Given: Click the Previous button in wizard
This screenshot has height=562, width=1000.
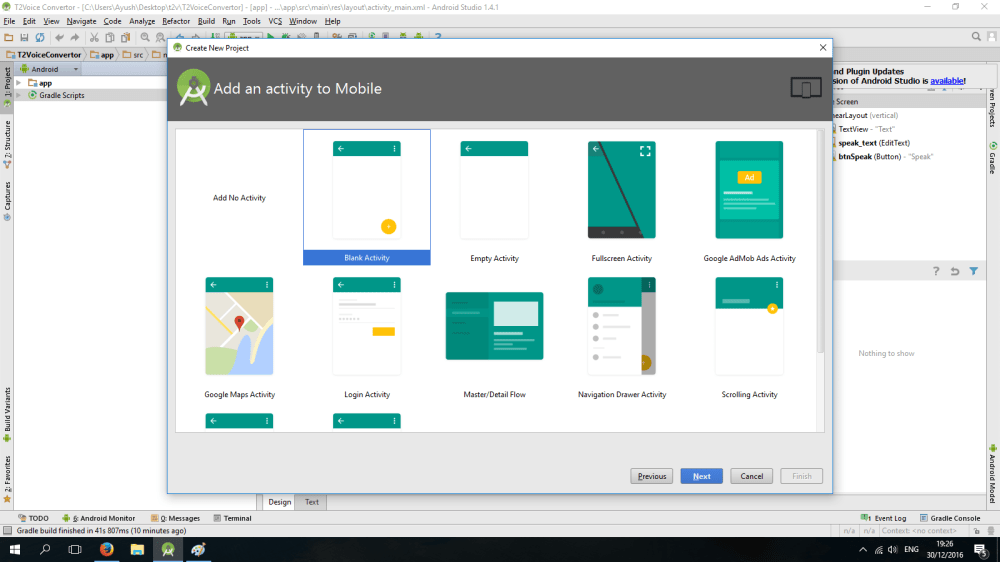Looking at the screenshot, I should [x=652, y=476].
